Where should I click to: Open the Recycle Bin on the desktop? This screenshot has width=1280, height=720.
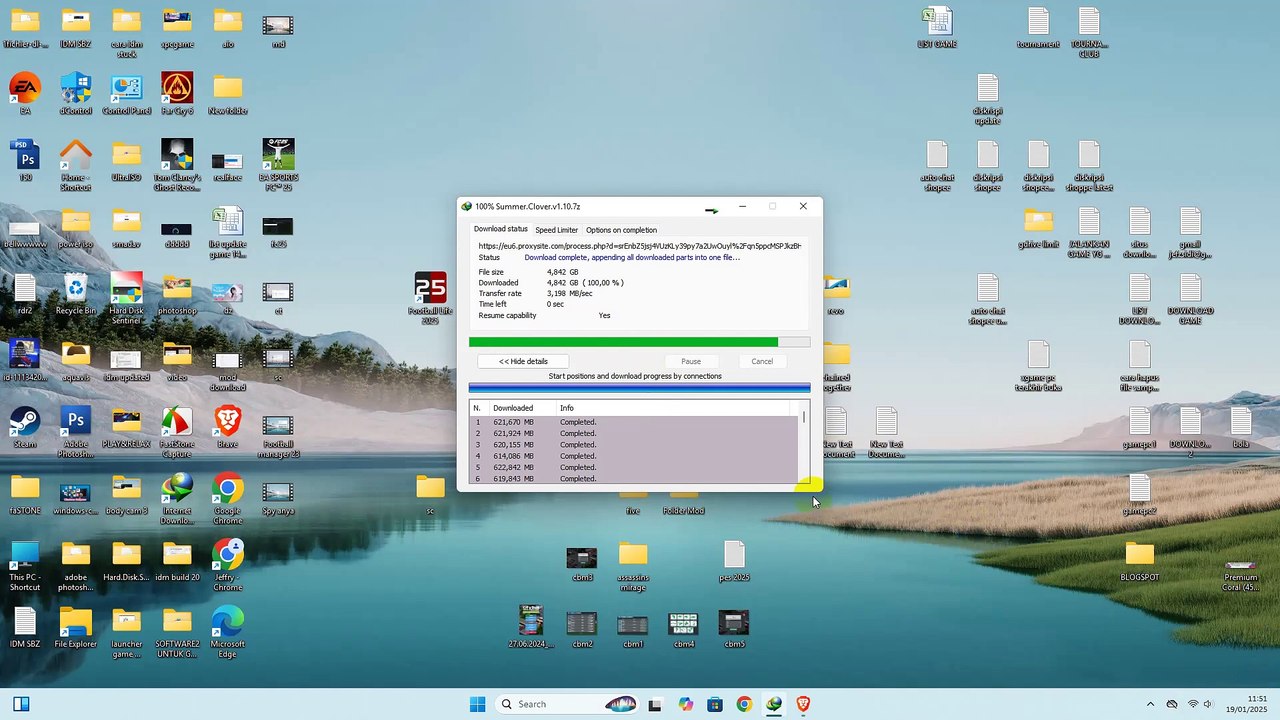click(76, 294)
